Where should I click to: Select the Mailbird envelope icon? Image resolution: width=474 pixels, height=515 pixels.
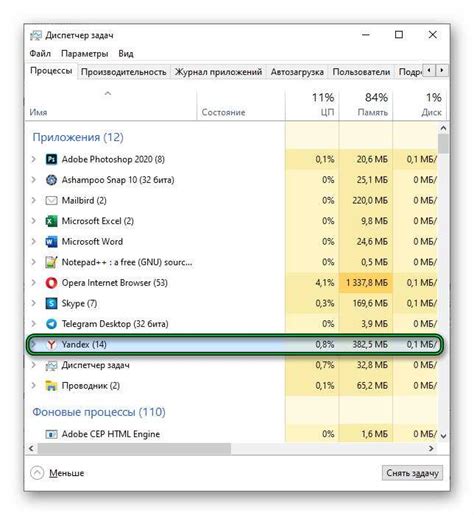(51, 201)
